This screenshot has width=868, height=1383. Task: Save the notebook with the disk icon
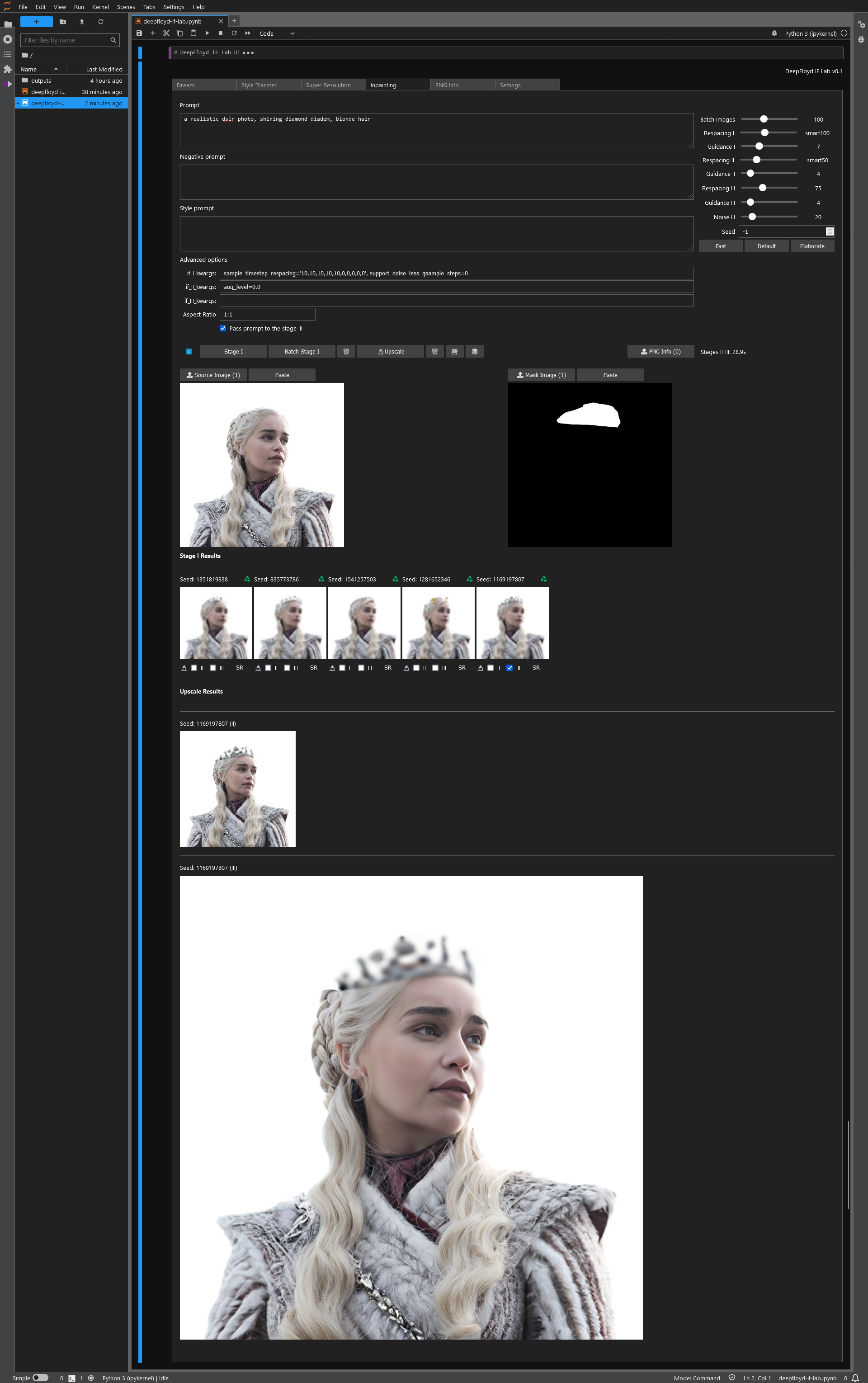139,33
